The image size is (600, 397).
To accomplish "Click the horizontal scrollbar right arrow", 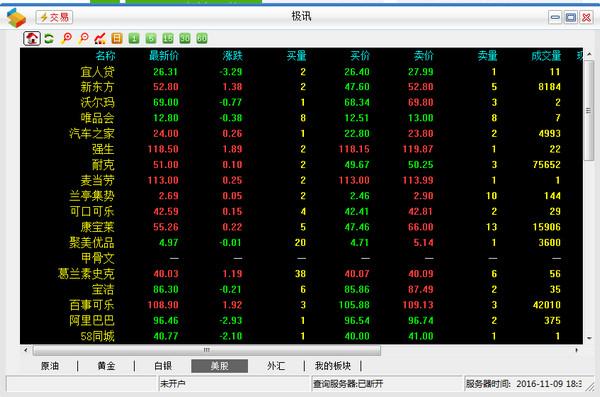I will coord(577,350).
